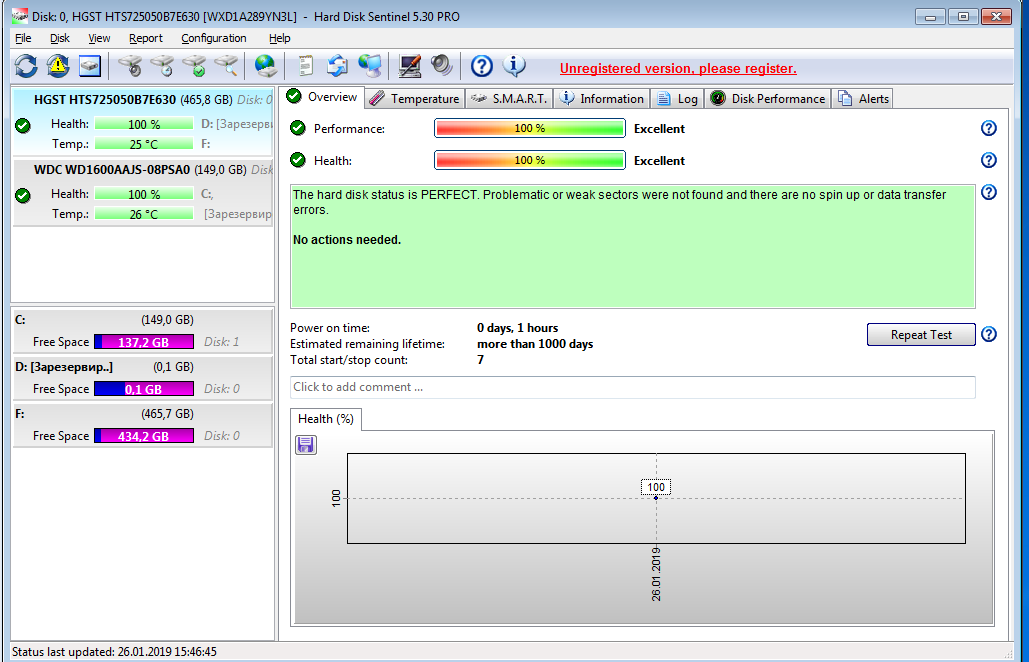Click the HGST disk Temp 25 °C bar

pos(144,144)
